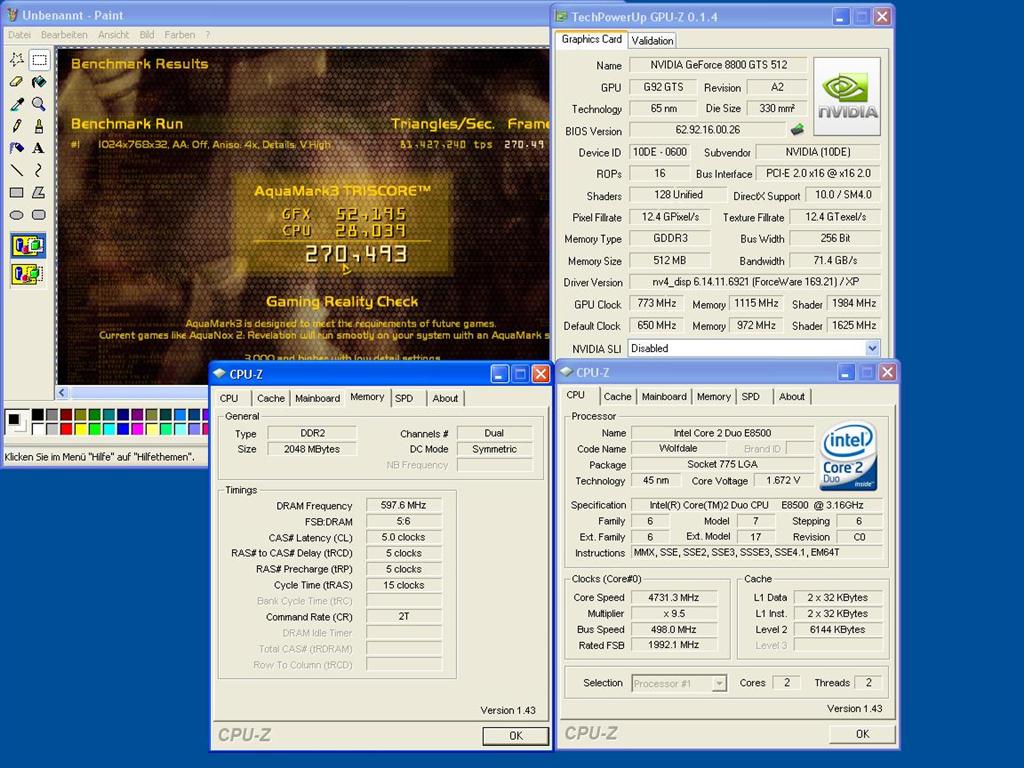Switch to Validation tab in GPU-Z

tap(652, 40)
